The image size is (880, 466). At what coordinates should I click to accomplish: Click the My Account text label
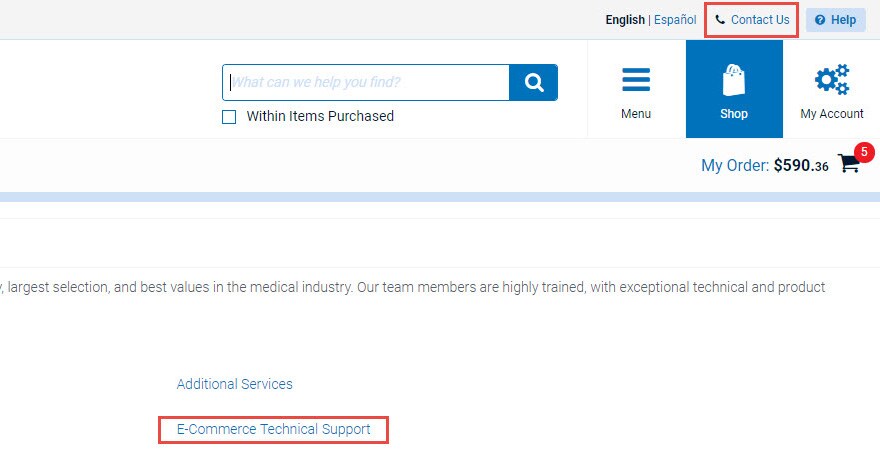[832, 114]
